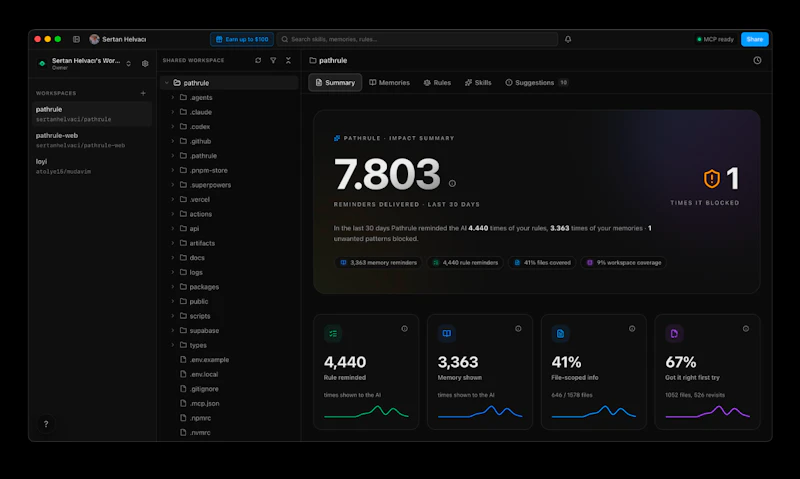Click the 9% workspace coverage chip
The height and width of the screenshot is (479, 800).
coord(623,263)
